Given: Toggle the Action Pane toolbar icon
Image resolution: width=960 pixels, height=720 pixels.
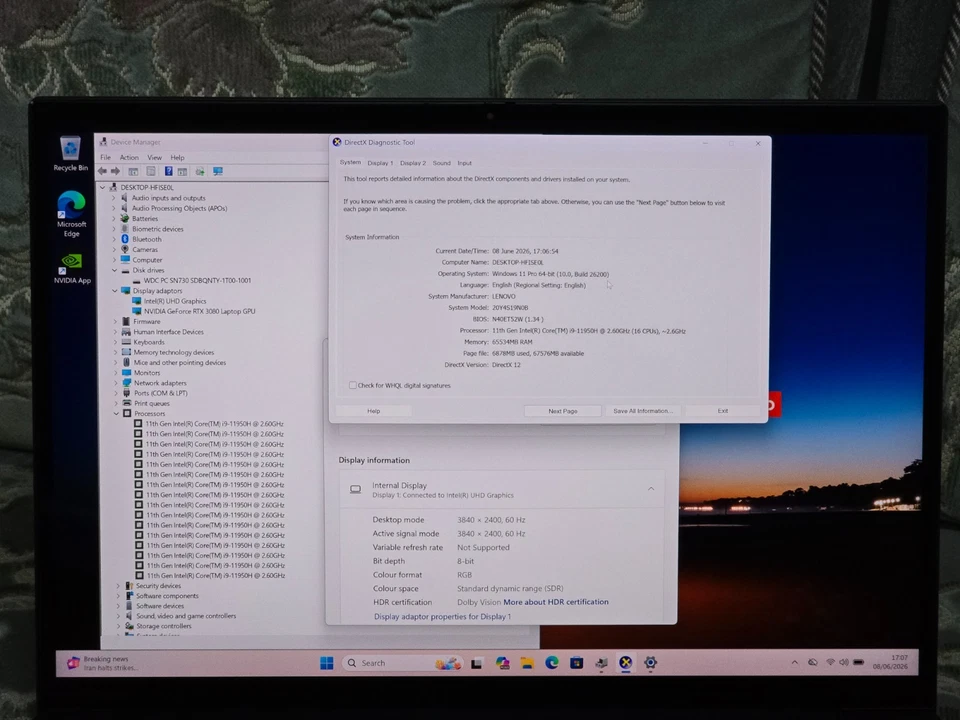Looking at the screenshot, I should (182, 171).
